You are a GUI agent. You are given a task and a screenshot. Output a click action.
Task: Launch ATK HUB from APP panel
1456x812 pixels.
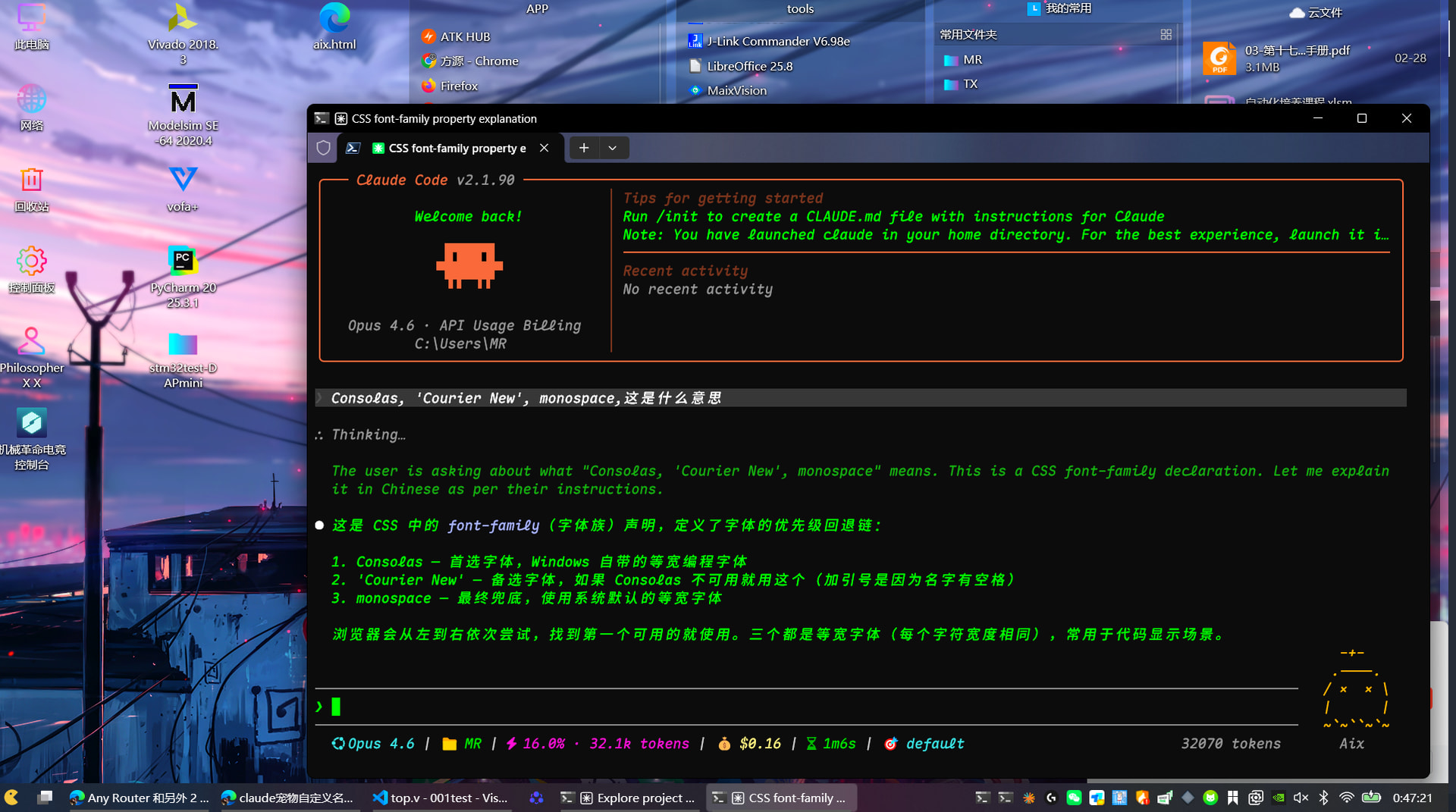coord(457,36)
